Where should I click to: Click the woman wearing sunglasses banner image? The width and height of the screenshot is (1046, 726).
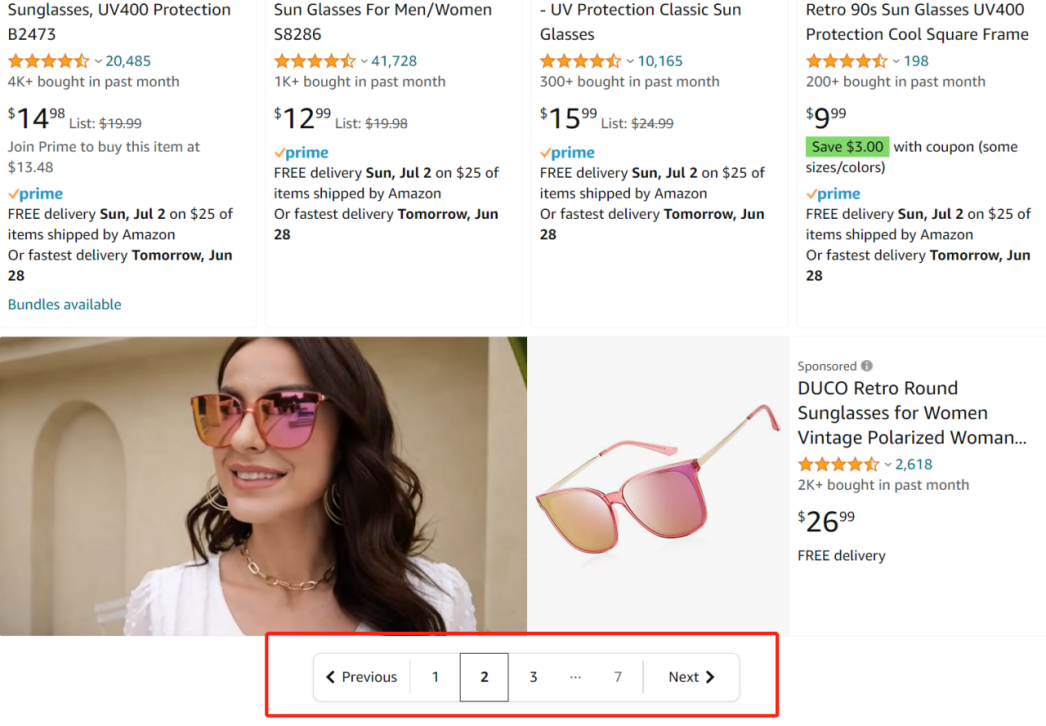263,486
